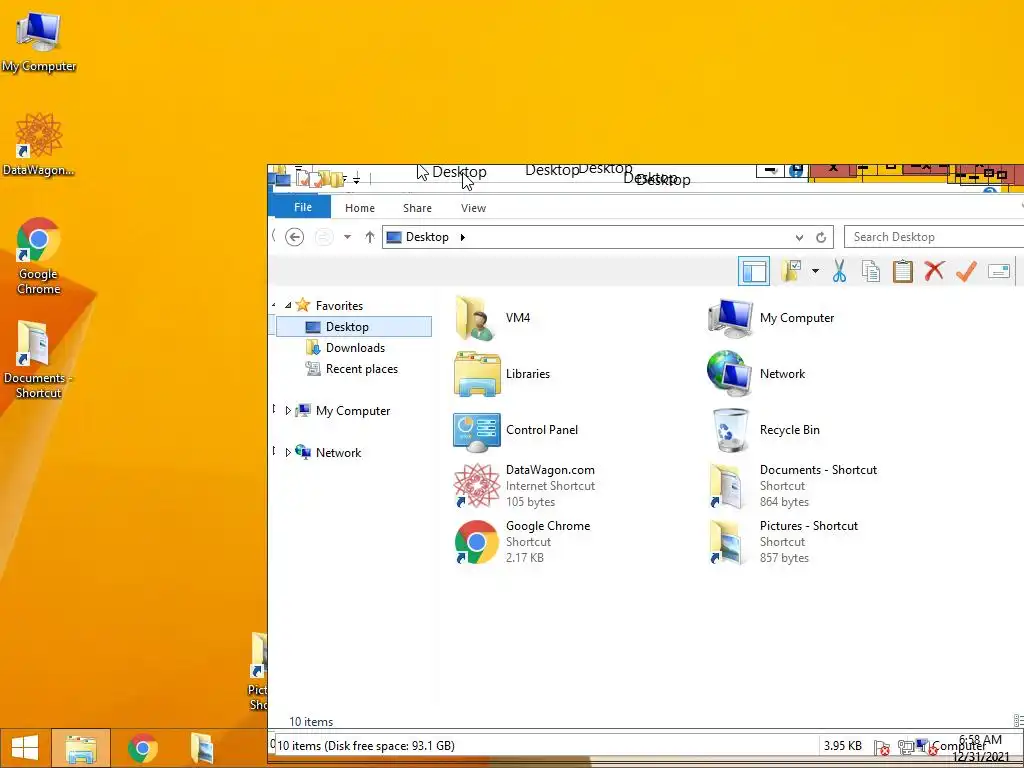This screenshot has height=768, width=1024.
Task: Click the Paste clipboard icon
Action: pyautogui.click(x=903, y=270)
